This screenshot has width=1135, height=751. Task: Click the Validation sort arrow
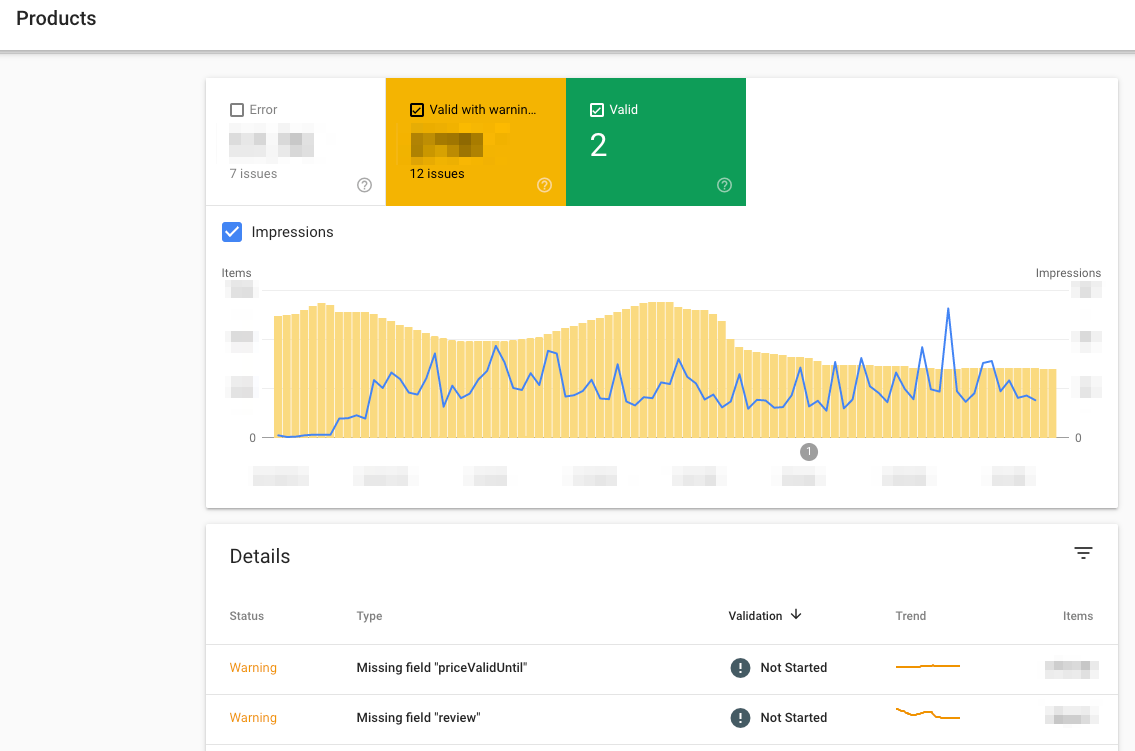point(796,615)
